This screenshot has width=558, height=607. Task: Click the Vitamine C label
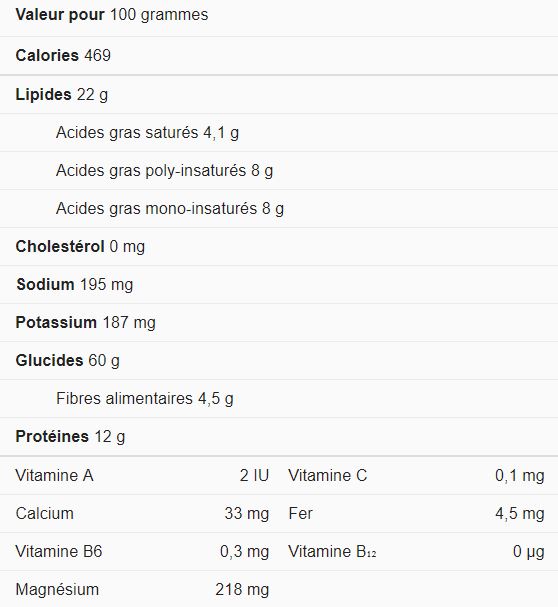(x=328, y=475)
